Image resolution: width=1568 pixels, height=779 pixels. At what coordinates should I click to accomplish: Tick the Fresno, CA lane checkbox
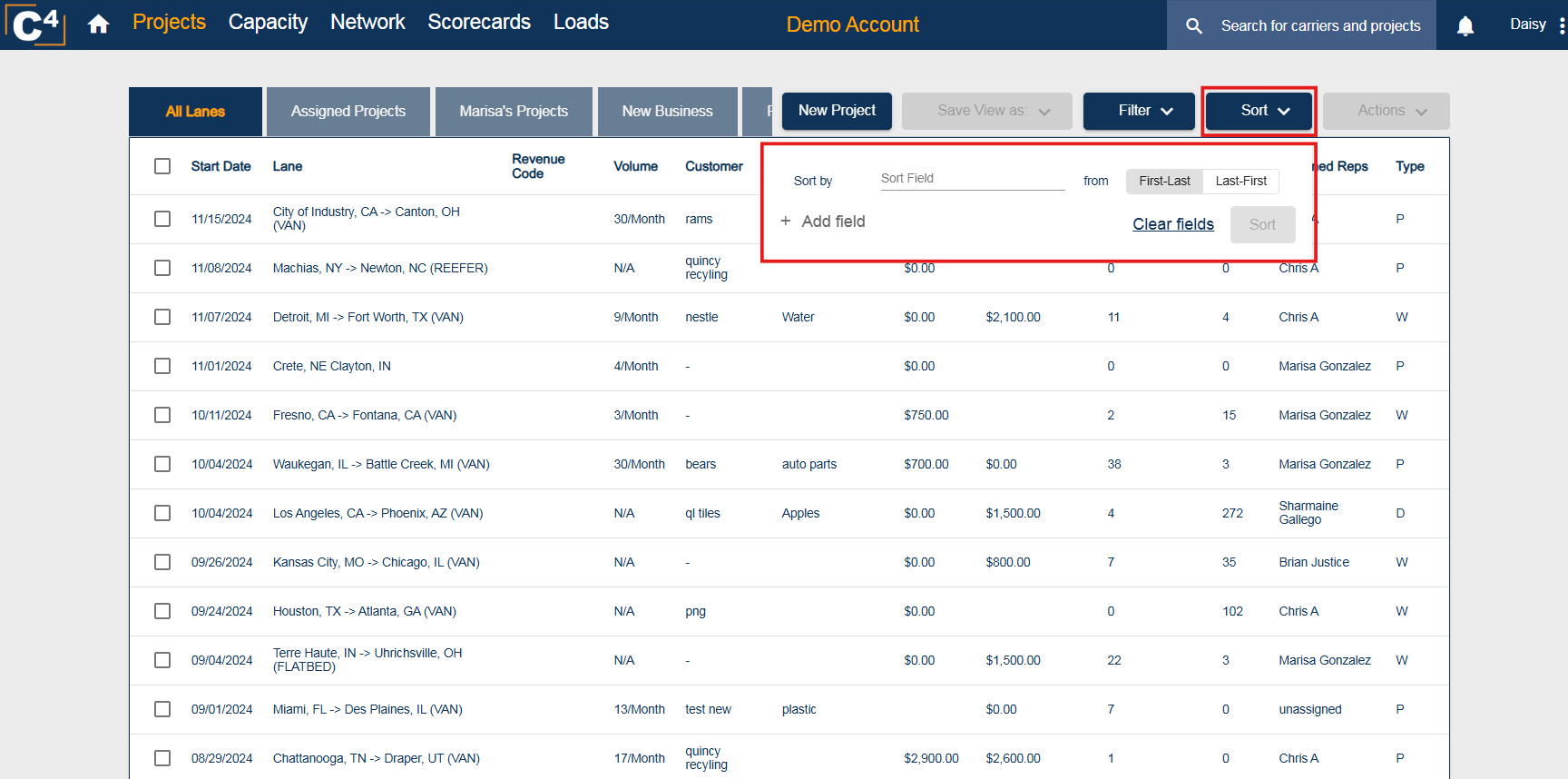tap(162, 415)
